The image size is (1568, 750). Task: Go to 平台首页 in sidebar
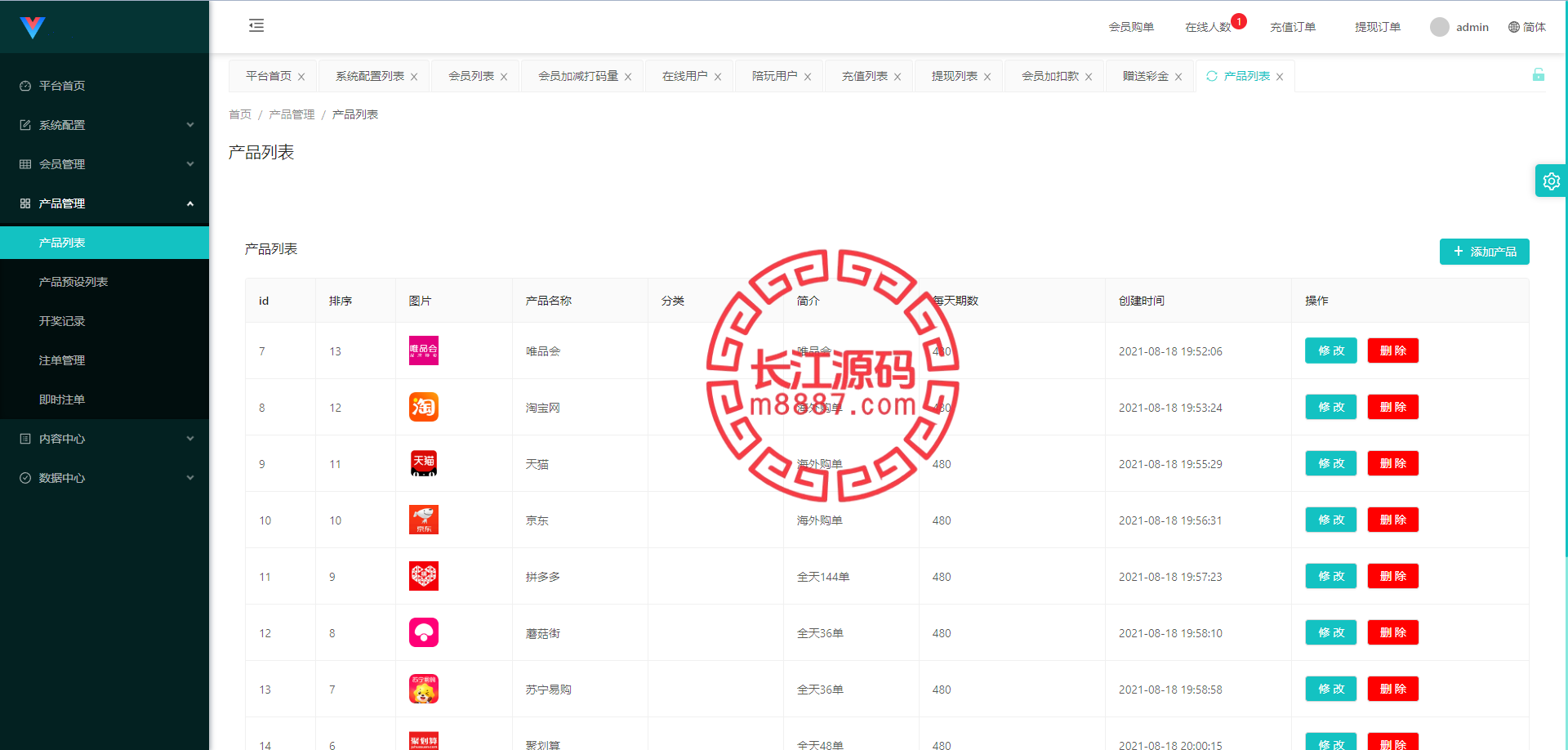tap(105, 86)
